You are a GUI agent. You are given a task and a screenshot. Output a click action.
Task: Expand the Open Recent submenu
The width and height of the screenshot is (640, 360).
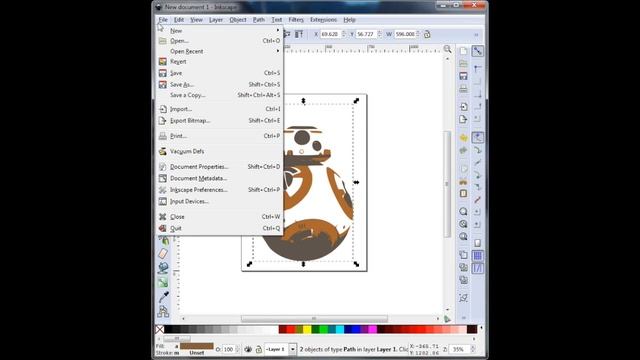[278, 51]
